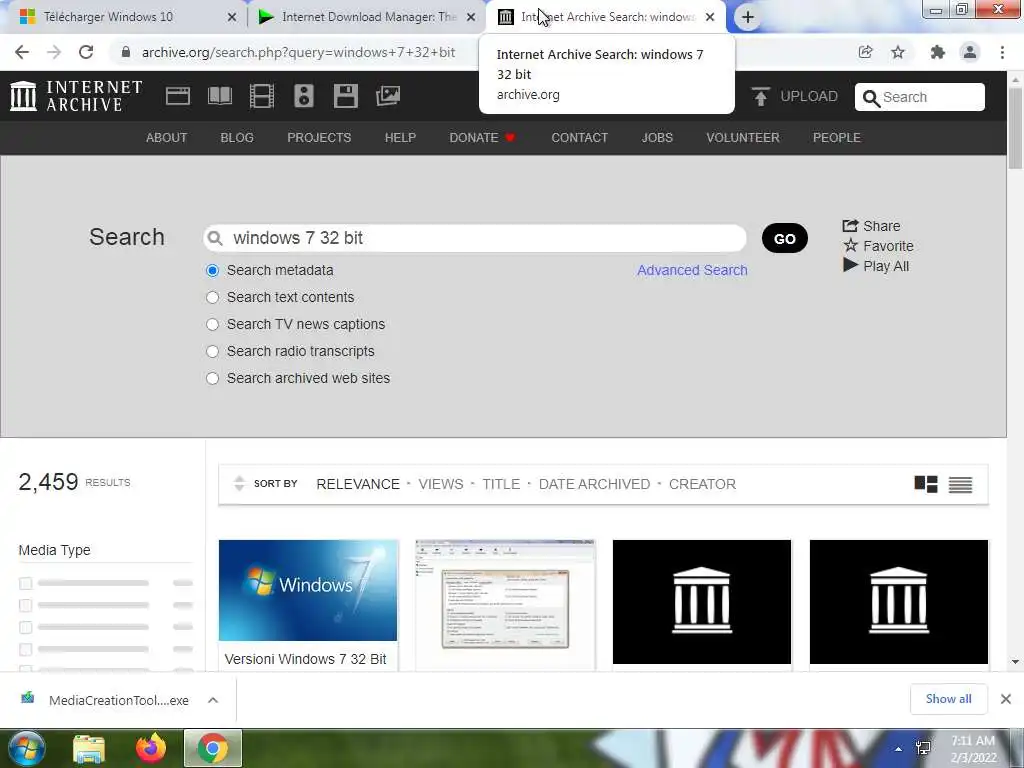The height and width of the screenshot is (768, 1024).
Task: Open the DONATE menu item
Action: coord(482,138)
